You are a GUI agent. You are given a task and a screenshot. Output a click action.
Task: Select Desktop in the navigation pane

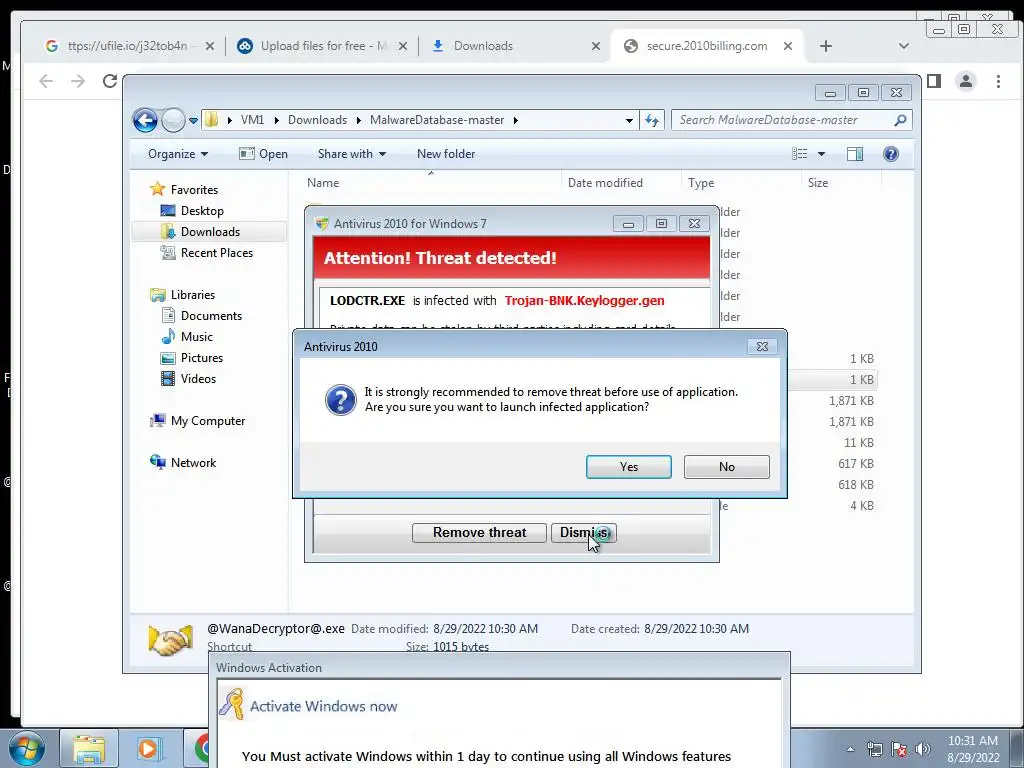202,211
